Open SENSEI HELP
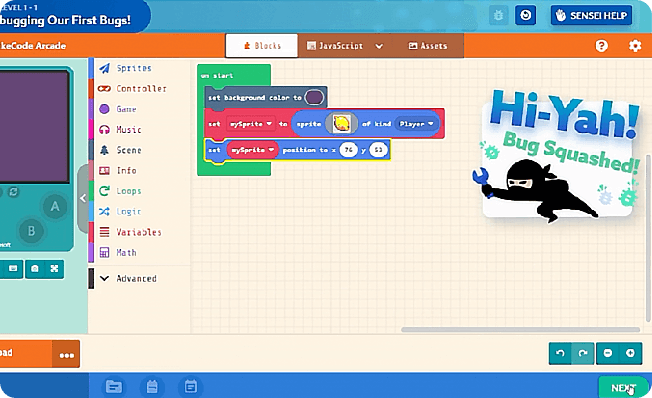 pyautogui.click(x=591, y=15)
